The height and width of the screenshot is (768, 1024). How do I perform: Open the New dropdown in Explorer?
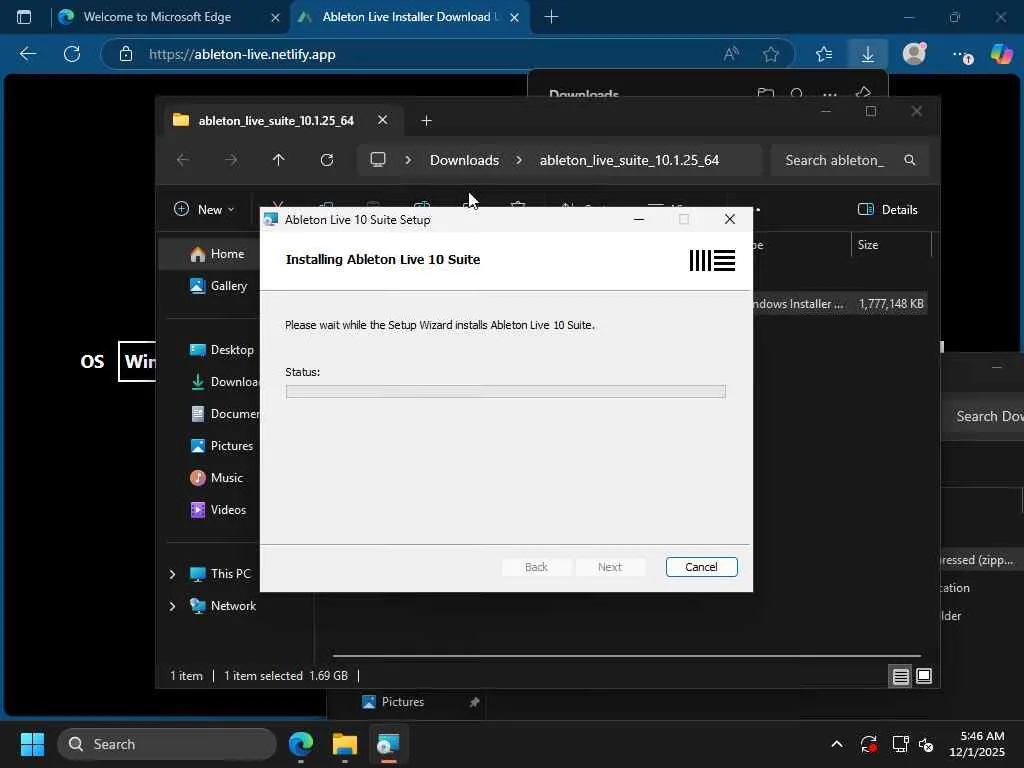click(x=204, y=210)
